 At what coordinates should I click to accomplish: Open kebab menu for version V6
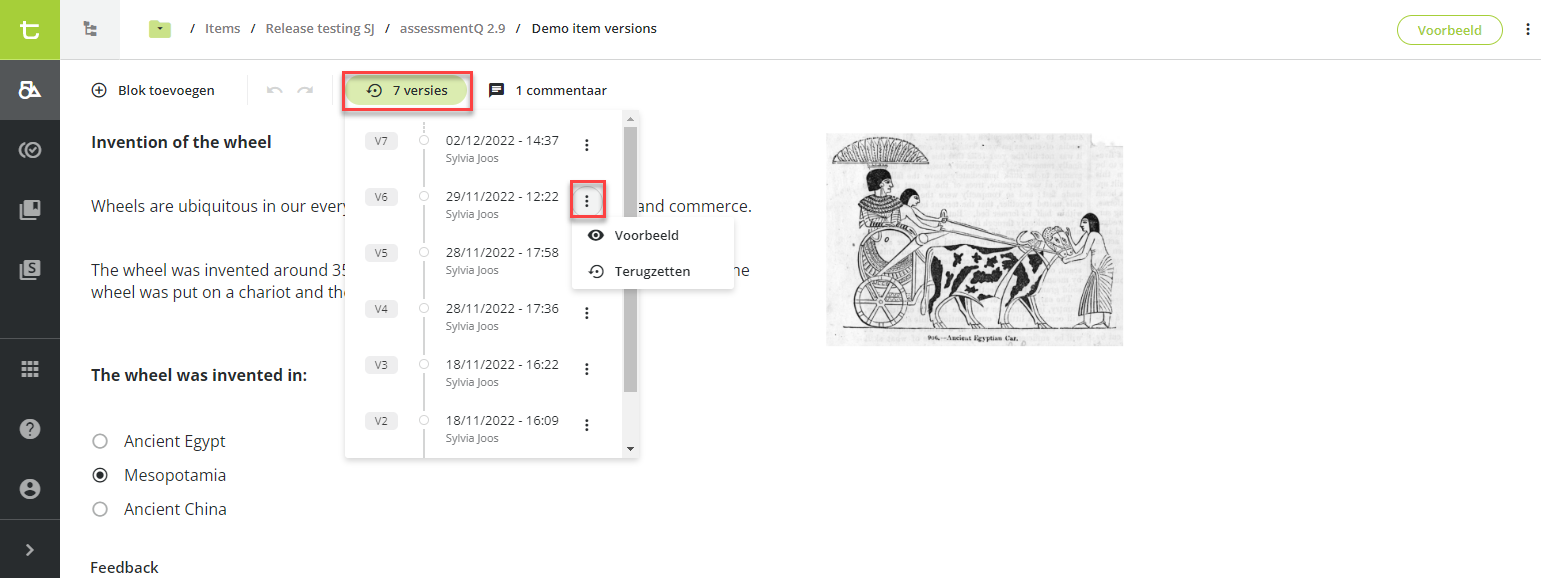(x=587, y=202)
